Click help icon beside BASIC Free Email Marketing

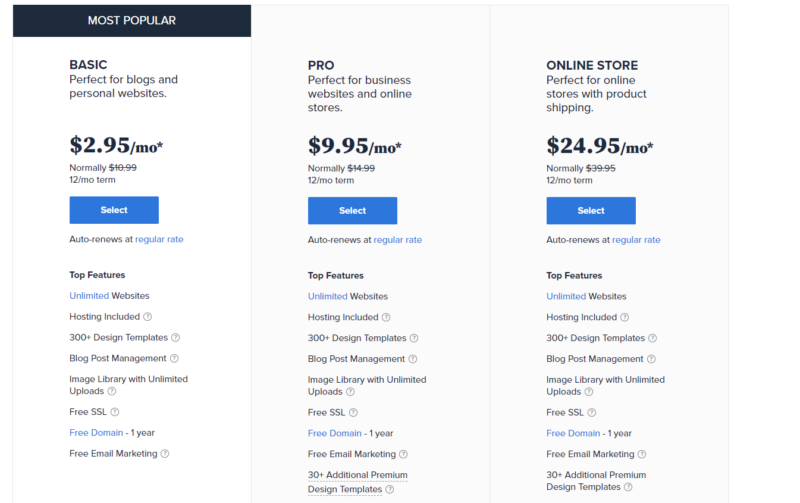tap(165, 453)
